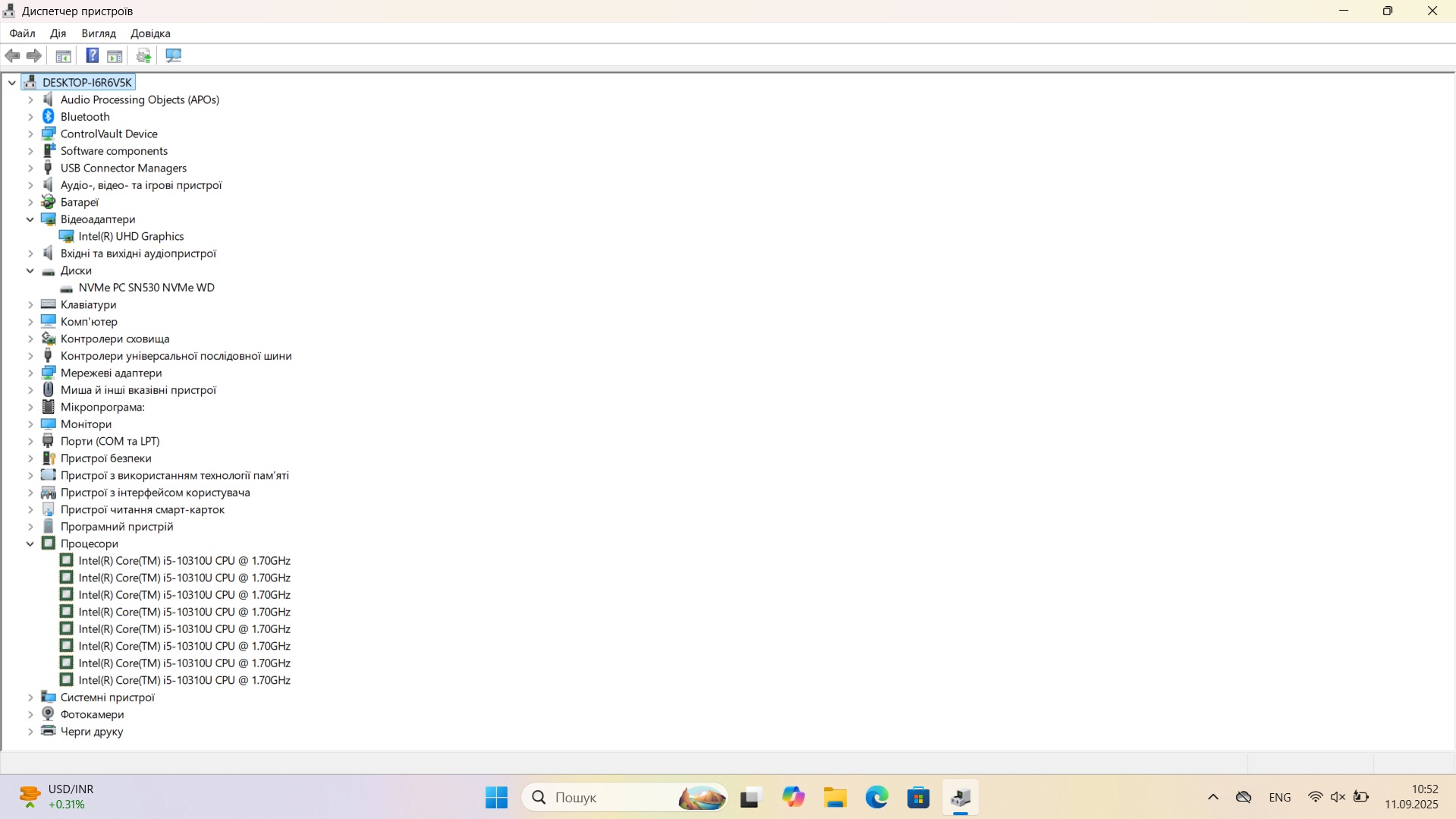Collapse the Відеоадаптери category

click(30, 219)
